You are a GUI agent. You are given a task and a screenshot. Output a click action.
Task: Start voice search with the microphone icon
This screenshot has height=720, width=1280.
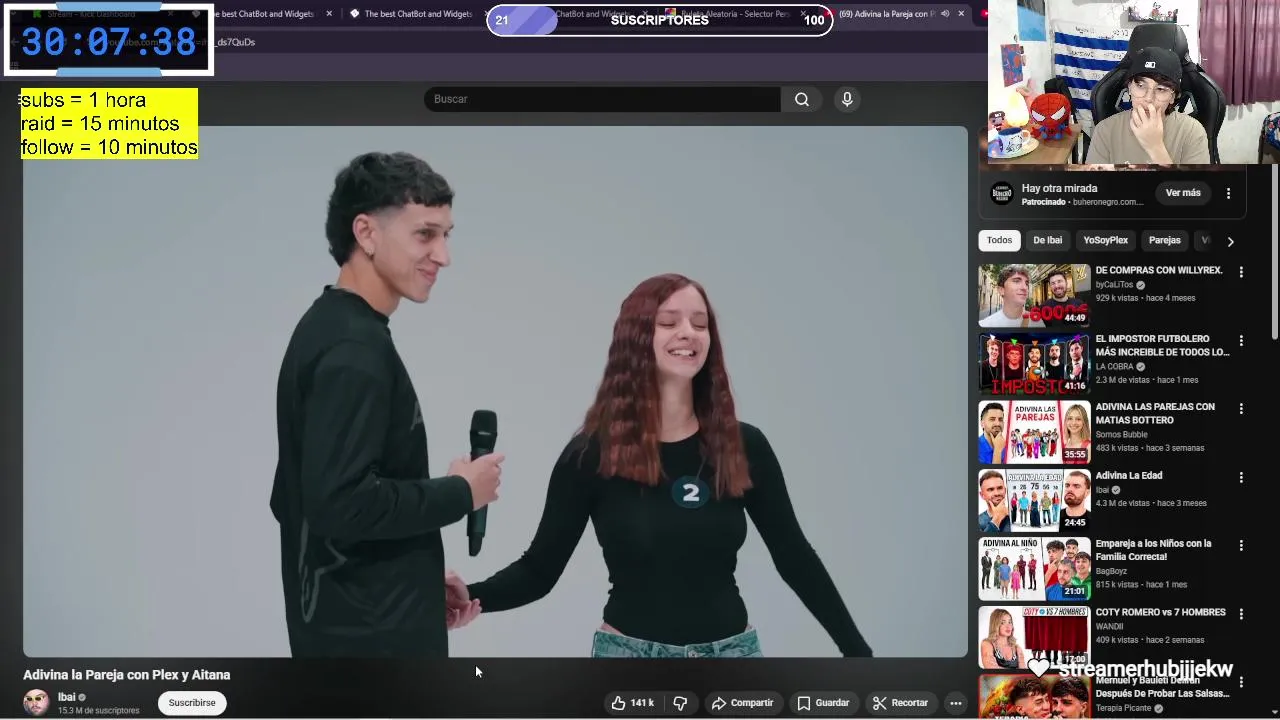point(847,99)
